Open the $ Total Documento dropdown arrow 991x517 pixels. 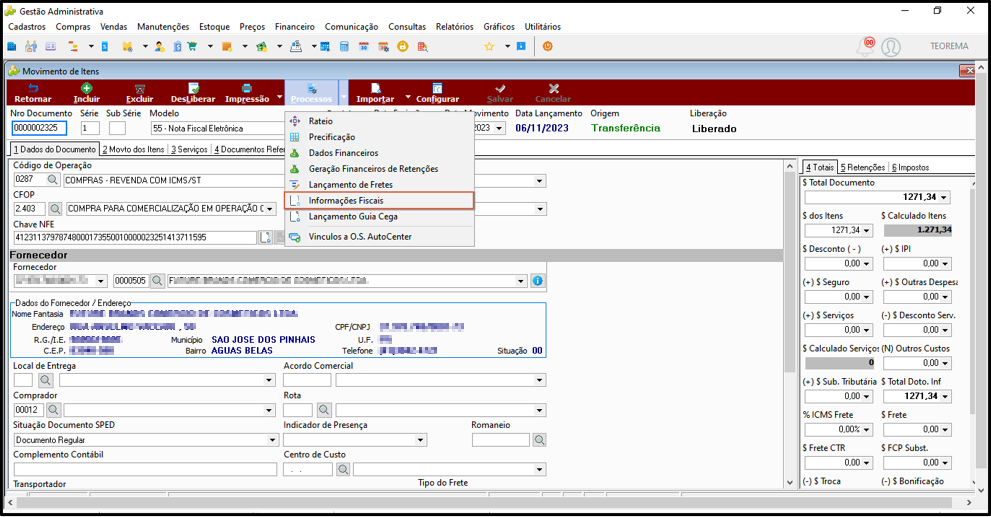pyautogui.click(x=944, y=197)
